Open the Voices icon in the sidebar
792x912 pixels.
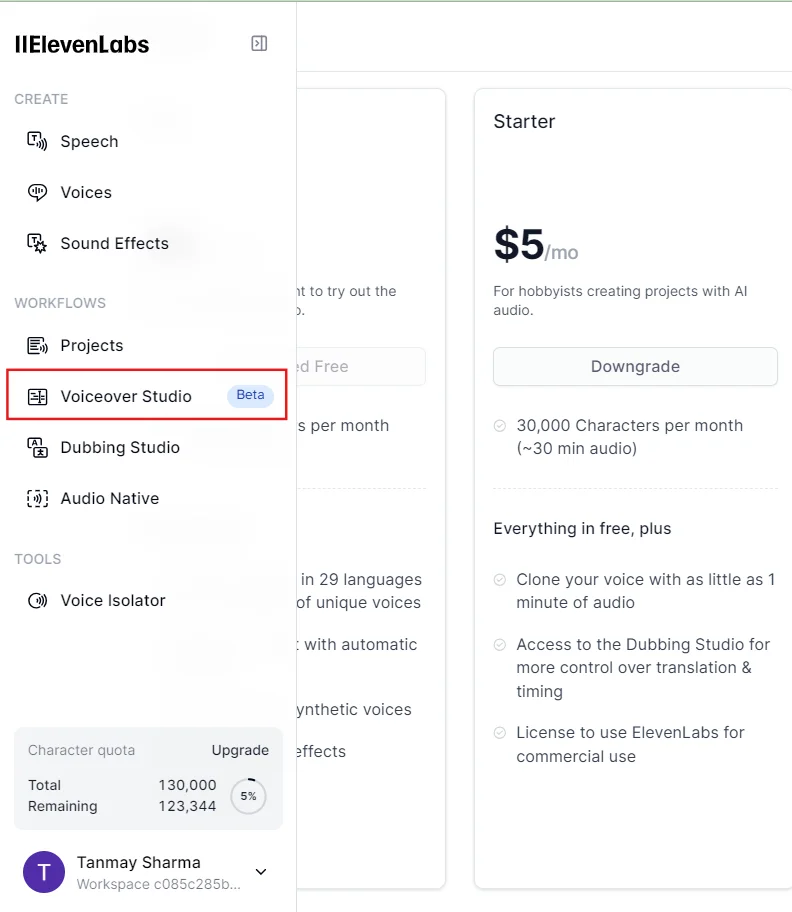coord(37,193)
